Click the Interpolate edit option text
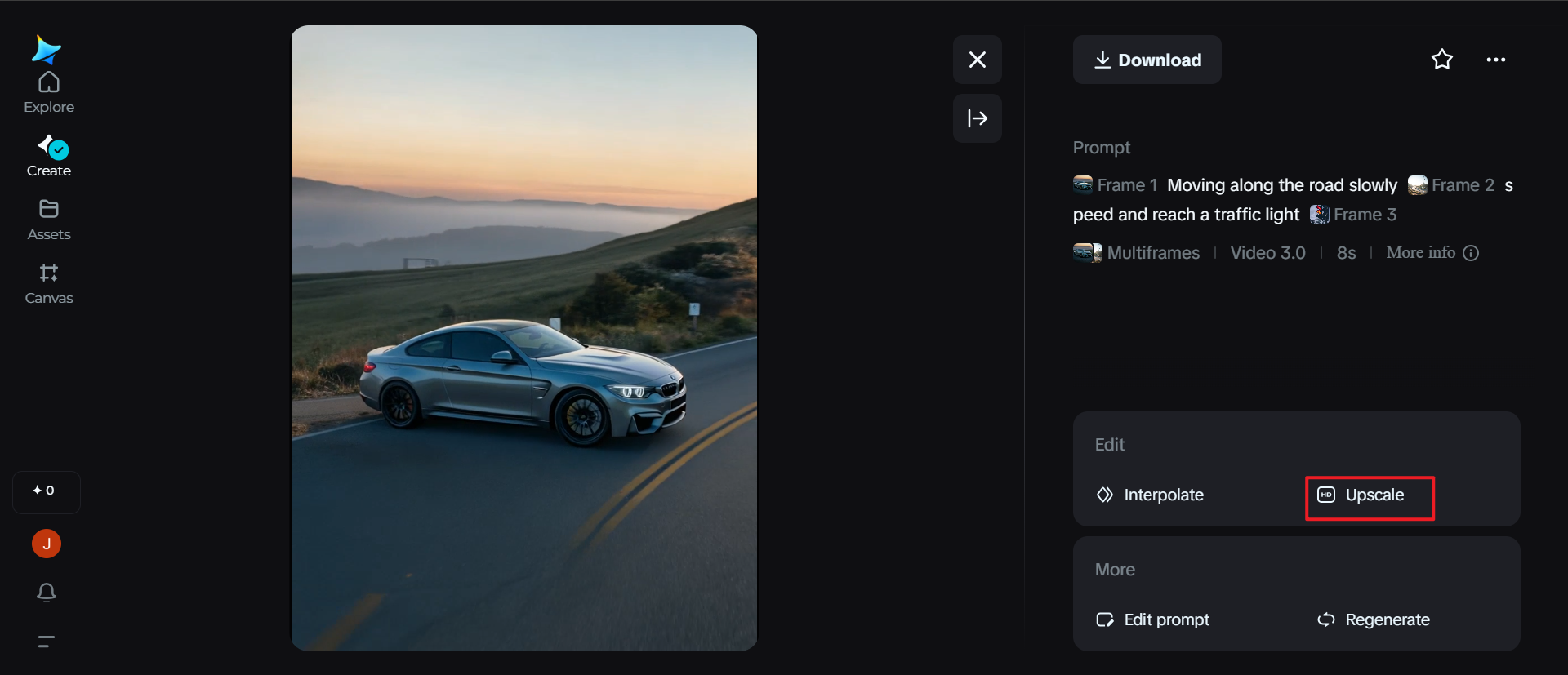 click(1164, 495)
